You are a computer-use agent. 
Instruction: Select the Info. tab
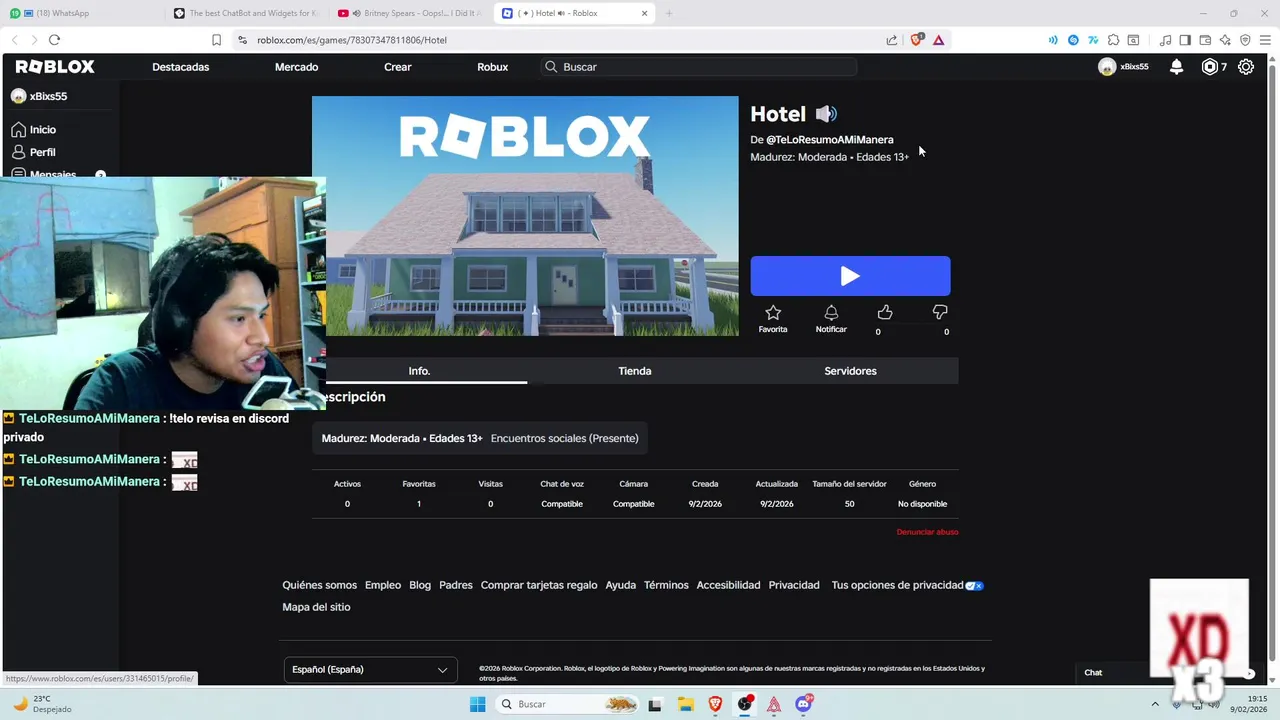coord(419,371)
